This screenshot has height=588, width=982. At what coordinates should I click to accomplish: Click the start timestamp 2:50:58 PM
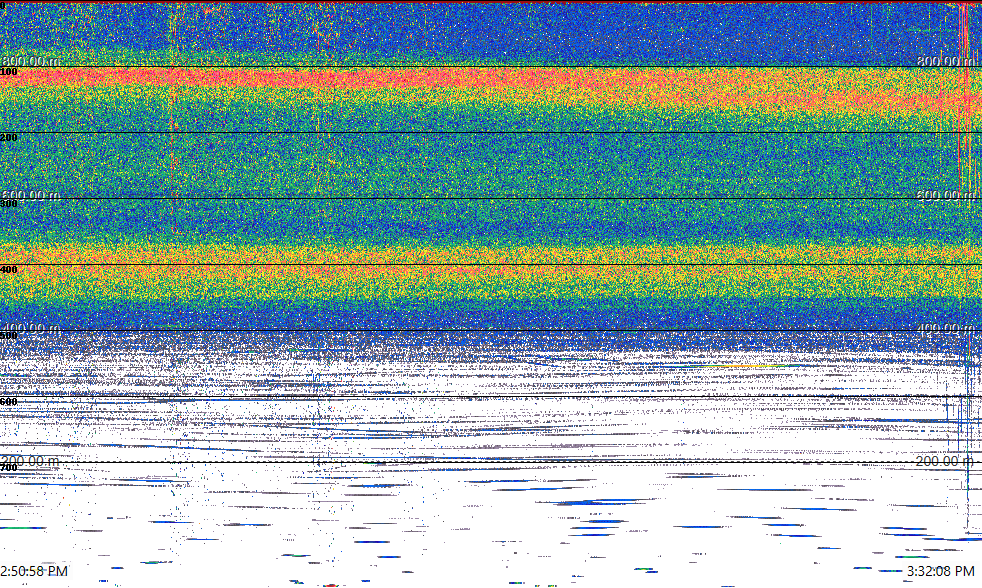pos(34,571)
